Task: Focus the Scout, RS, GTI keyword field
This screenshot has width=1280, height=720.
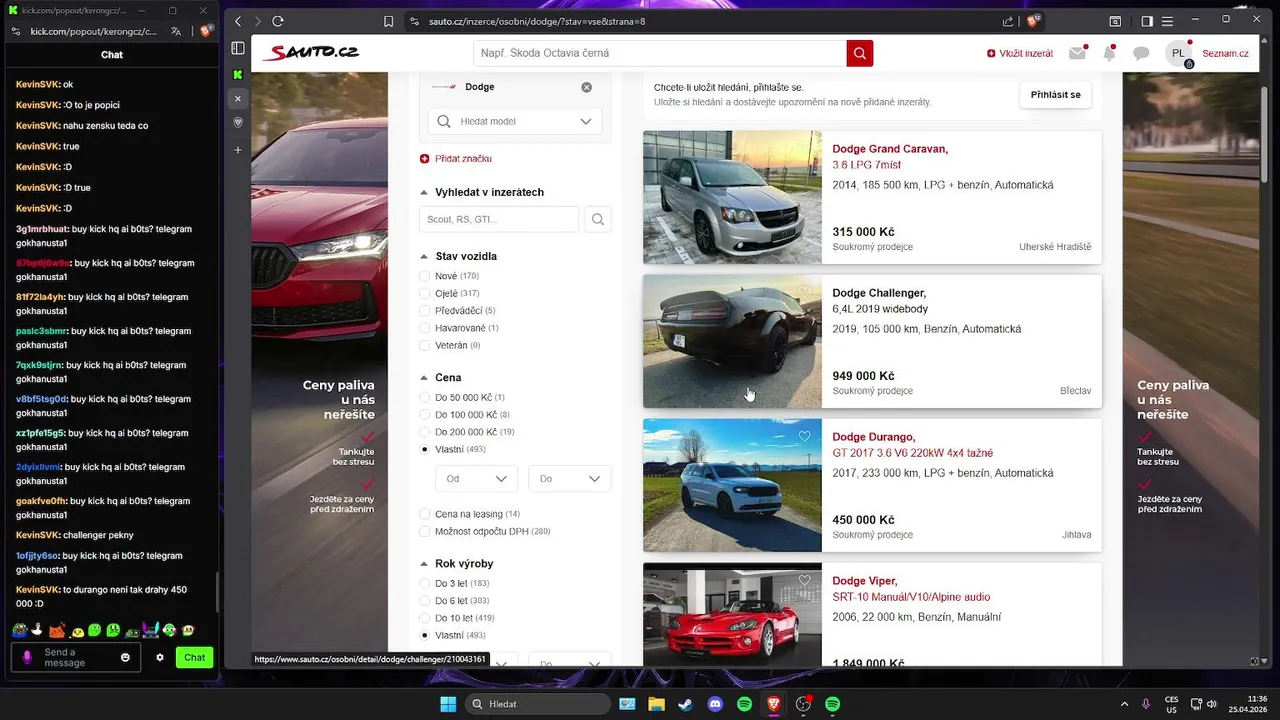Action: pos(499,219)
